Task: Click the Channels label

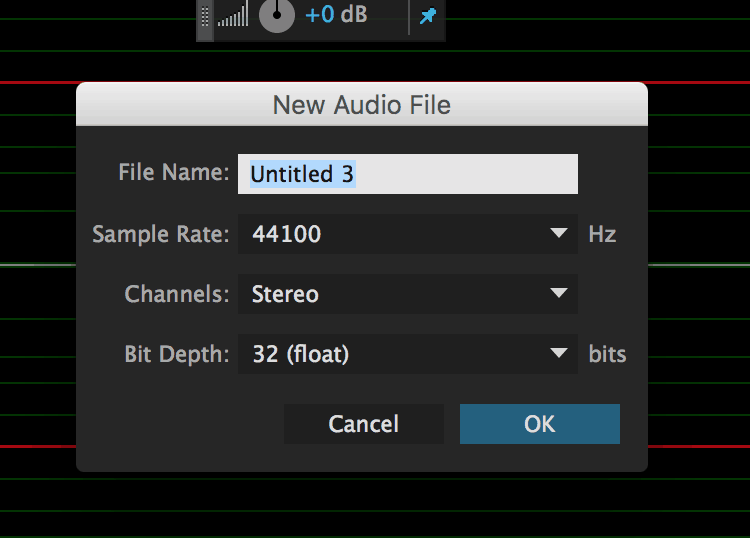Action: tap(177, 294)
